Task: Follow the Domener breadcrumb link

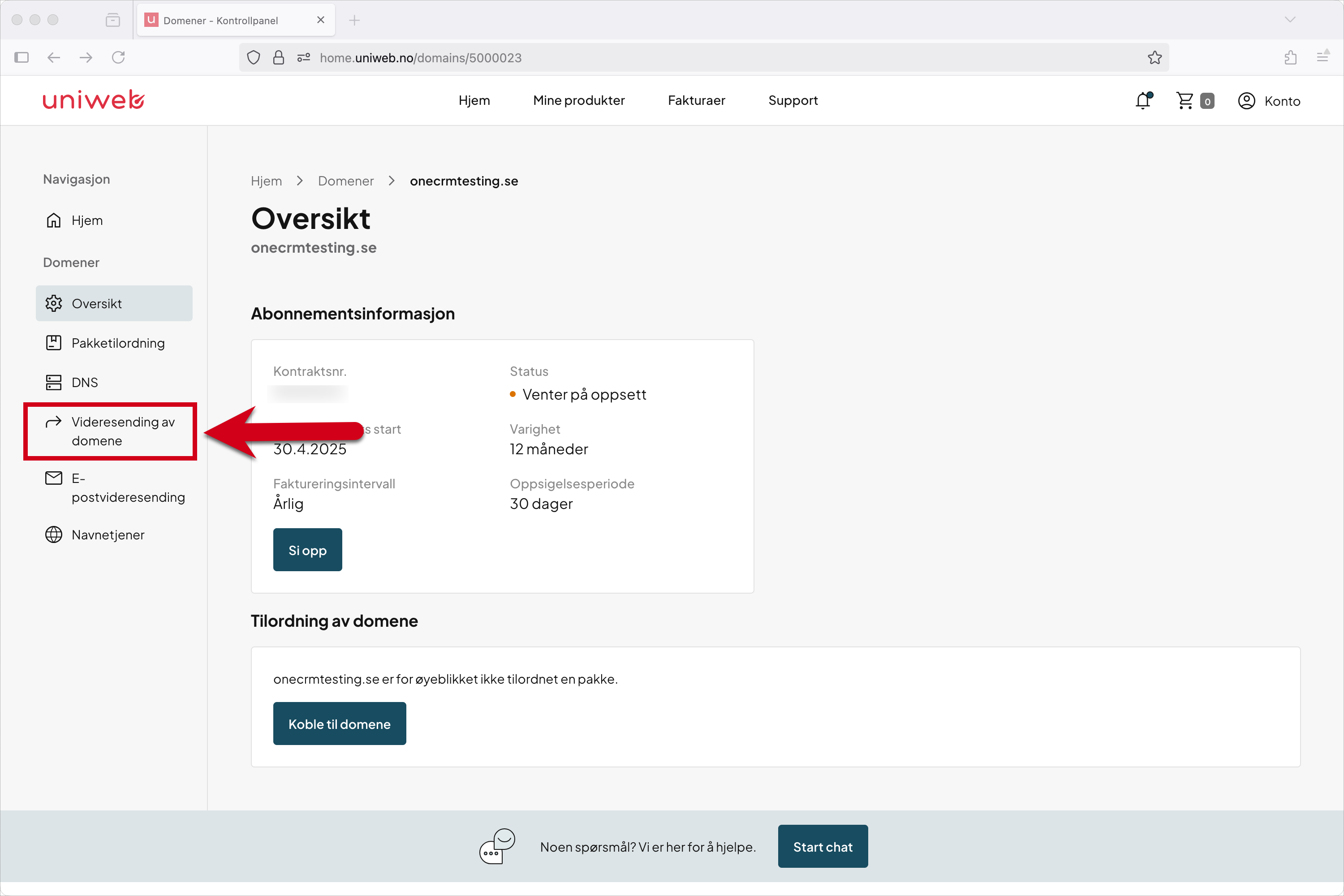Action: [346, 181]
